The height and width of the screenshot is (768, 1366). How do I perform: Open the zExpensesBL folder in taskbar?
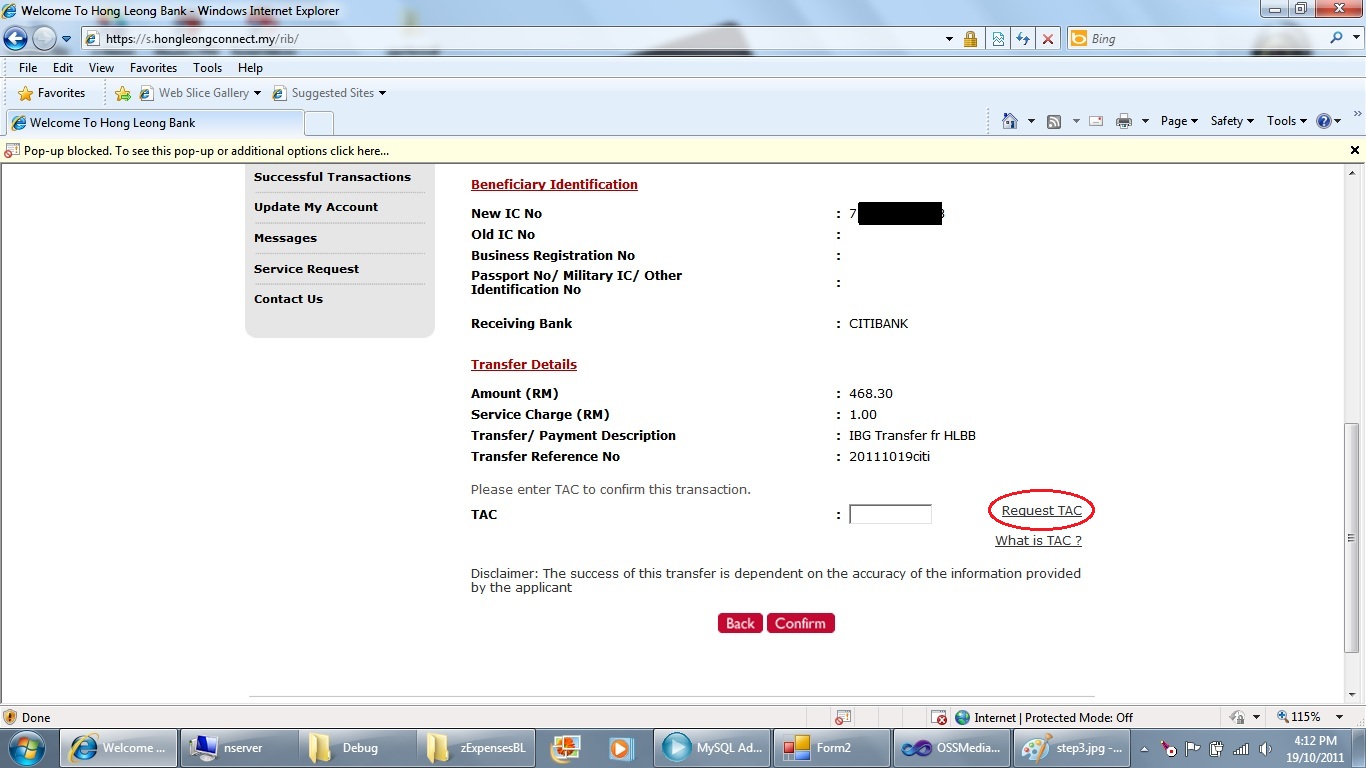[476, 748]
